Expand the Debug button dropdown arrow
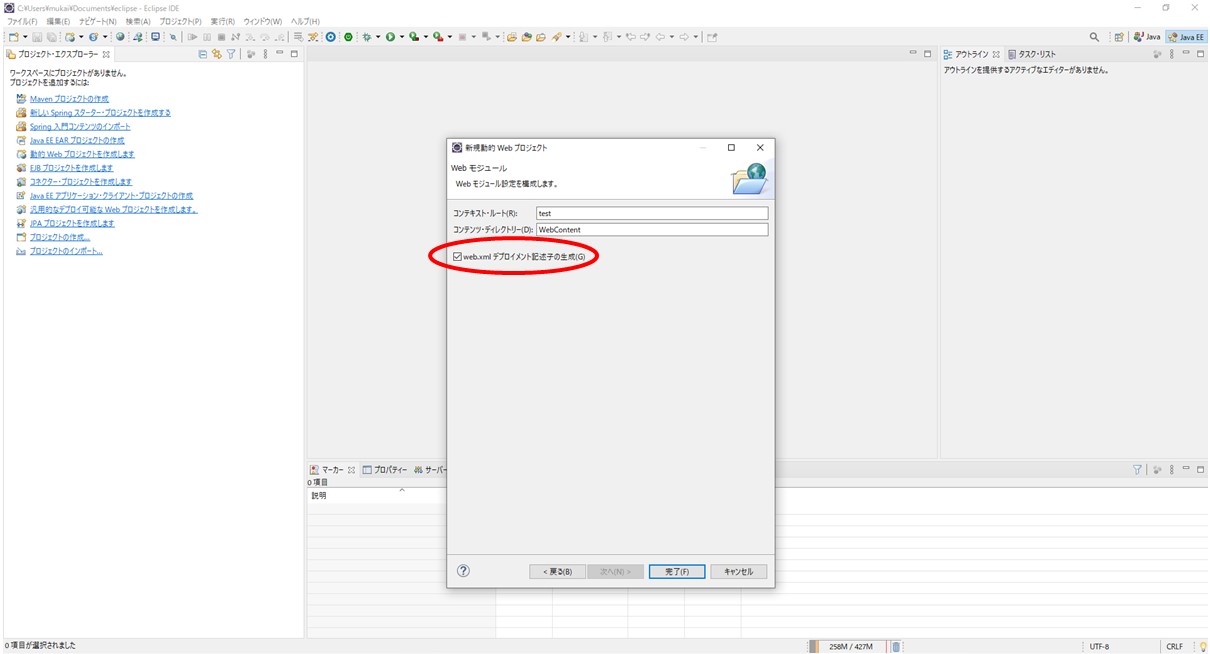Viewport: 1210px width, 654px height. [378, 37]
